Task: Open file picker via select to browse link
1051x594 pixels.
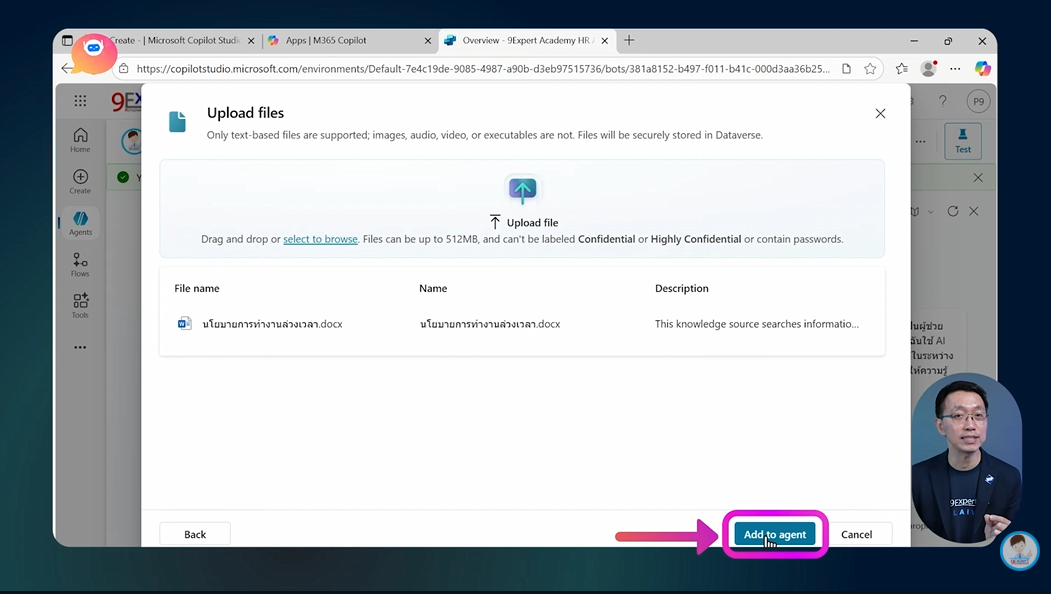Action: point(320,239)
